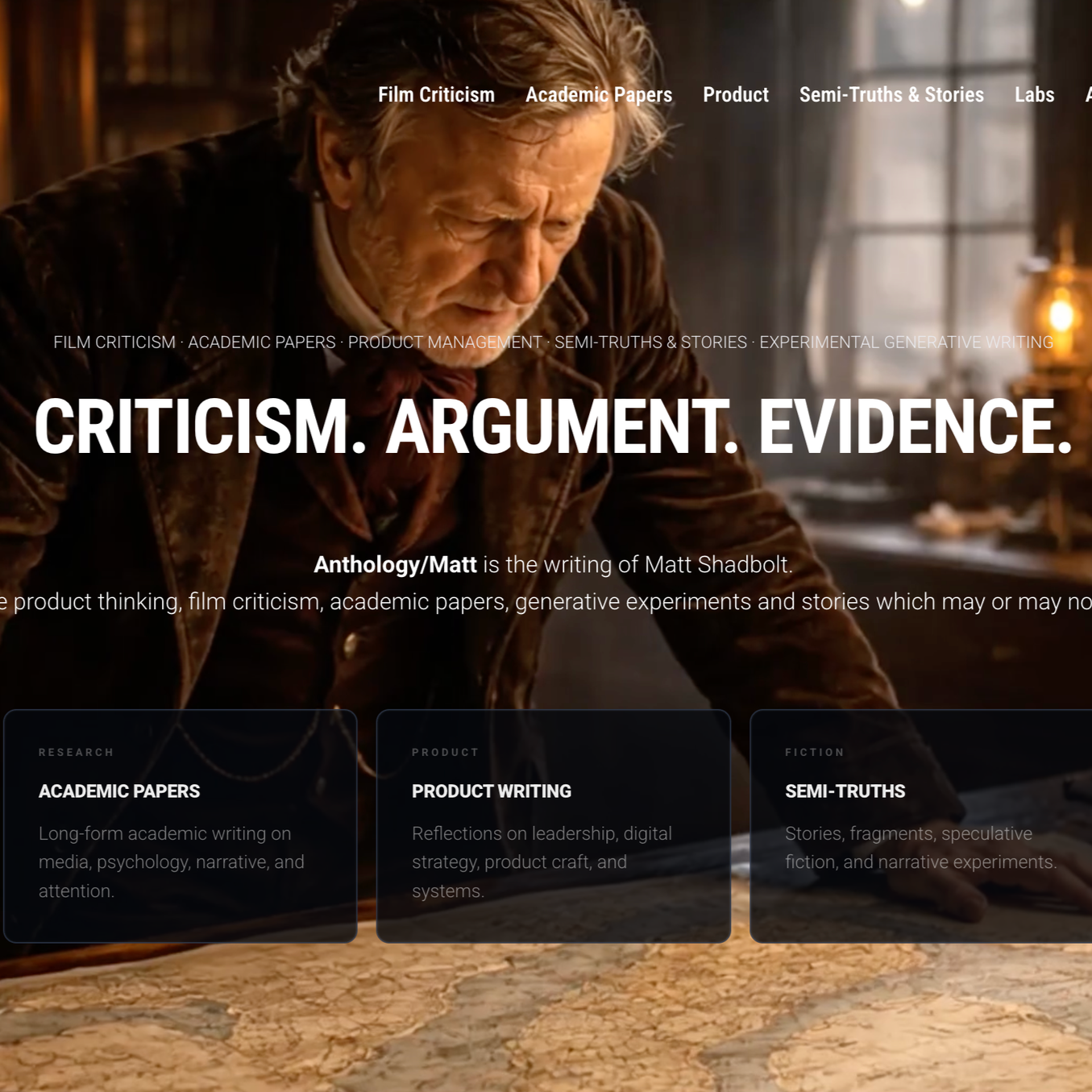Screen dimensions: 1092x1092
Task: Click the category tagline above the headline
Action: pos(554,343)
